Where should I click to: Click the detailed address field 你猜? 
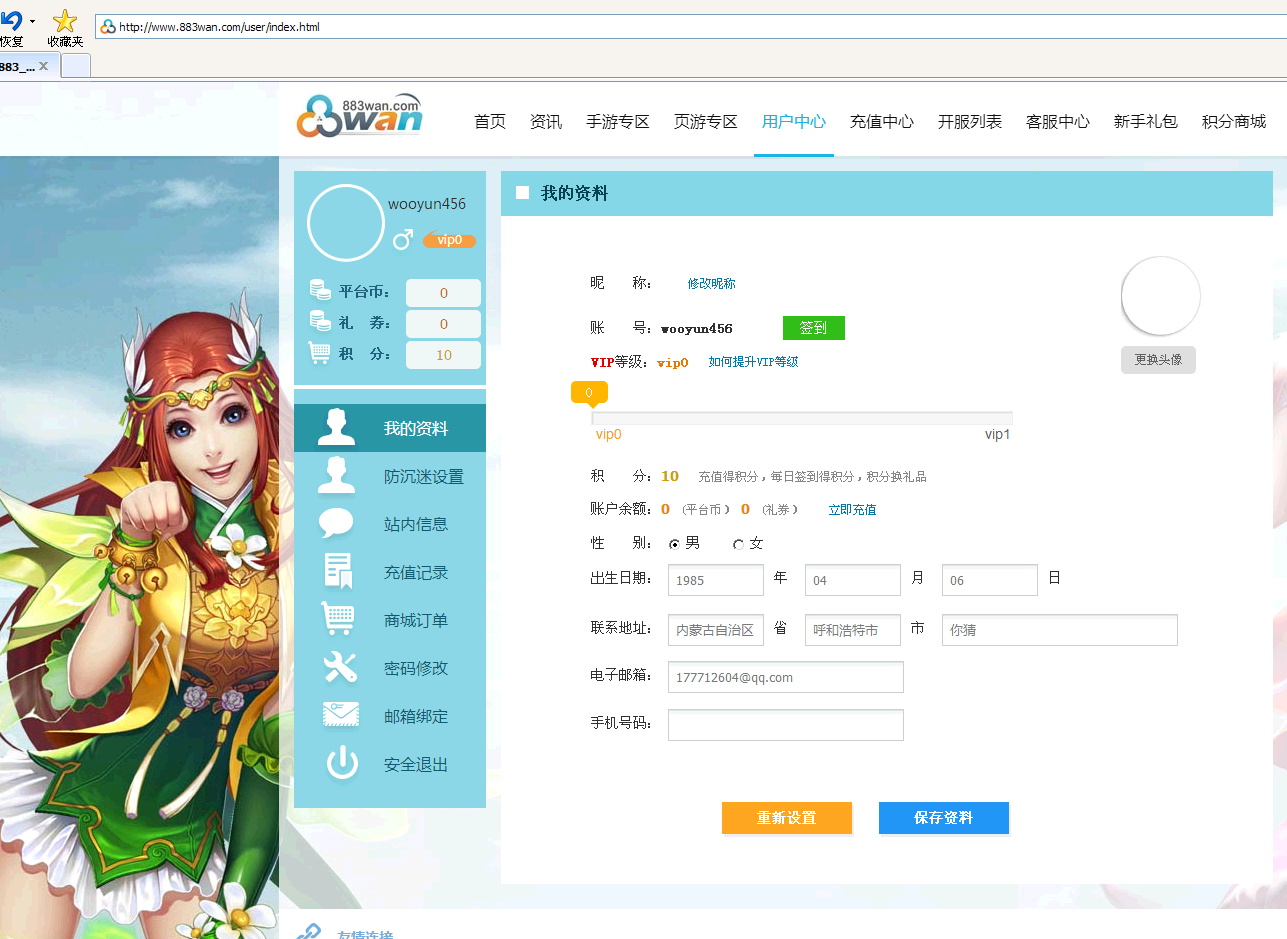tap(1060, 630)
